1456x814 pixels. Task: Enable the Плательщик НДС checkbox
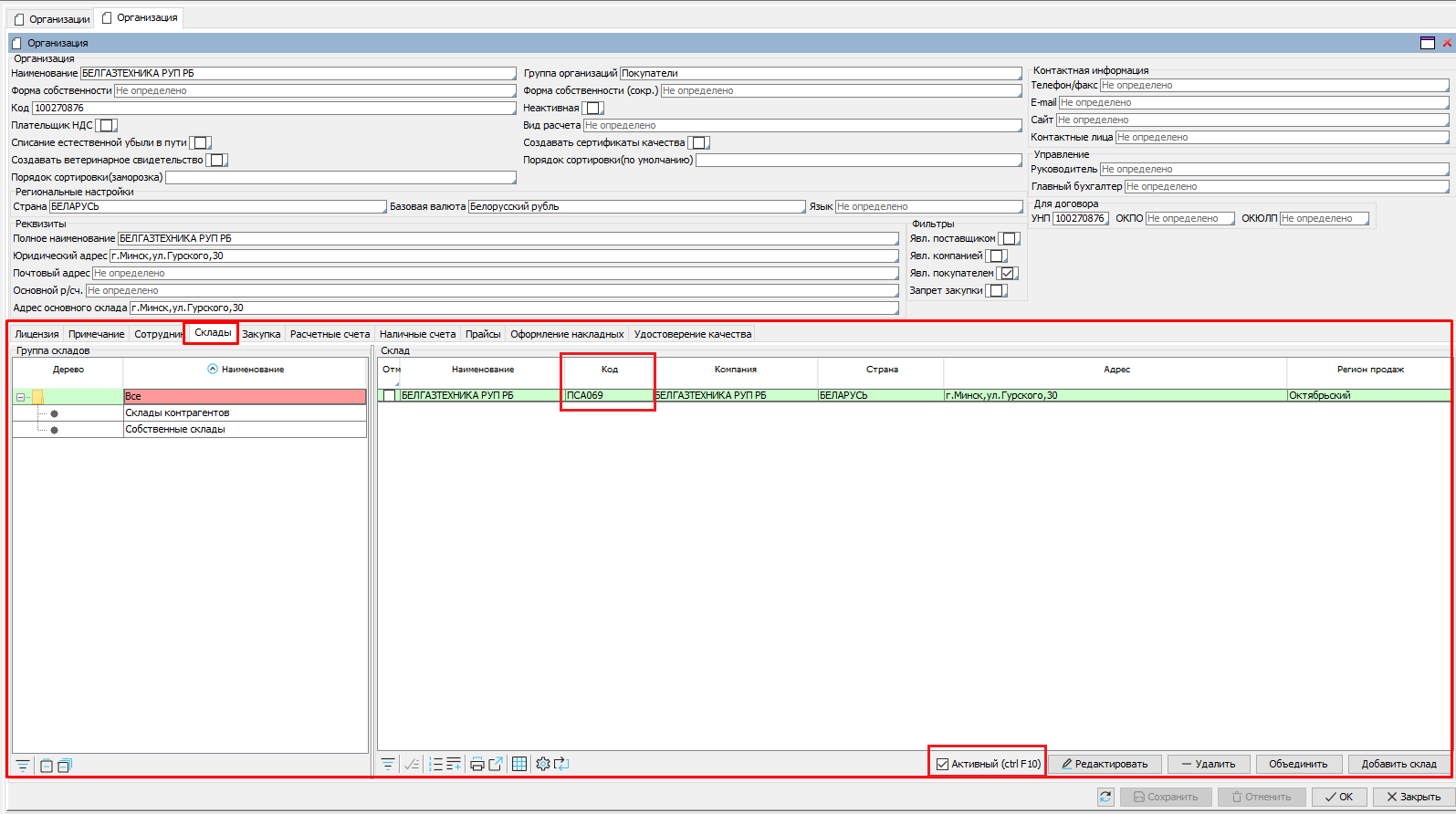(106, 125)
